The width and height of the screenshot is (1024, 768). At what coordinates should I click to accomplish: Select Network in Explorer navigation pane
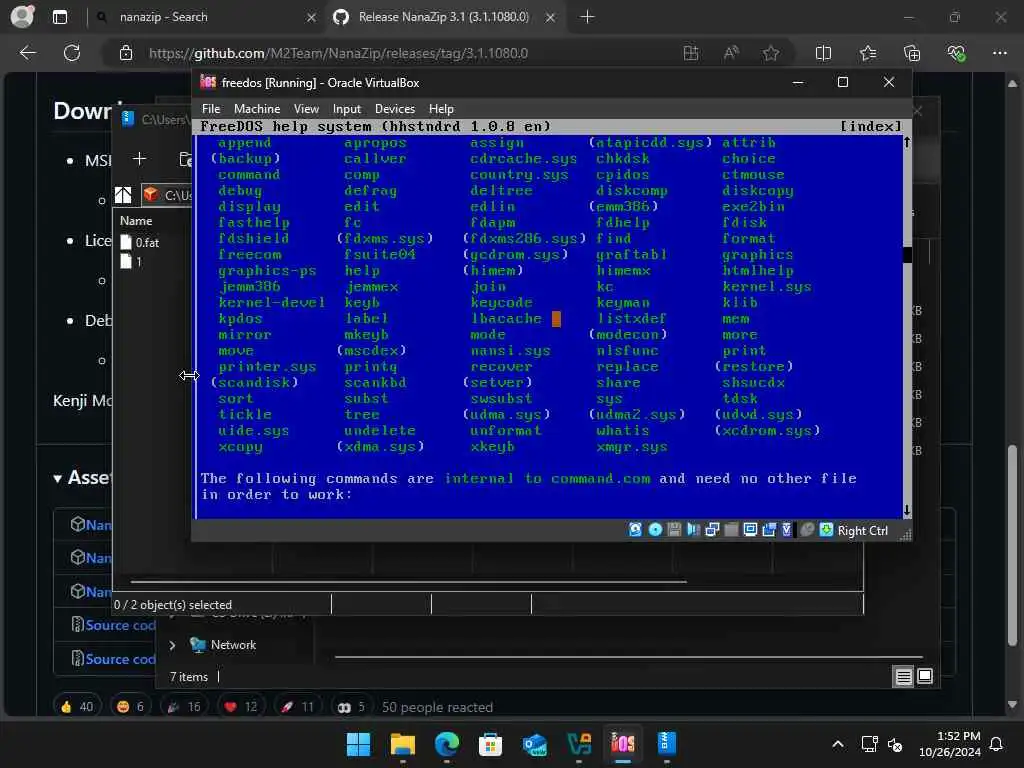pos(233,645)
